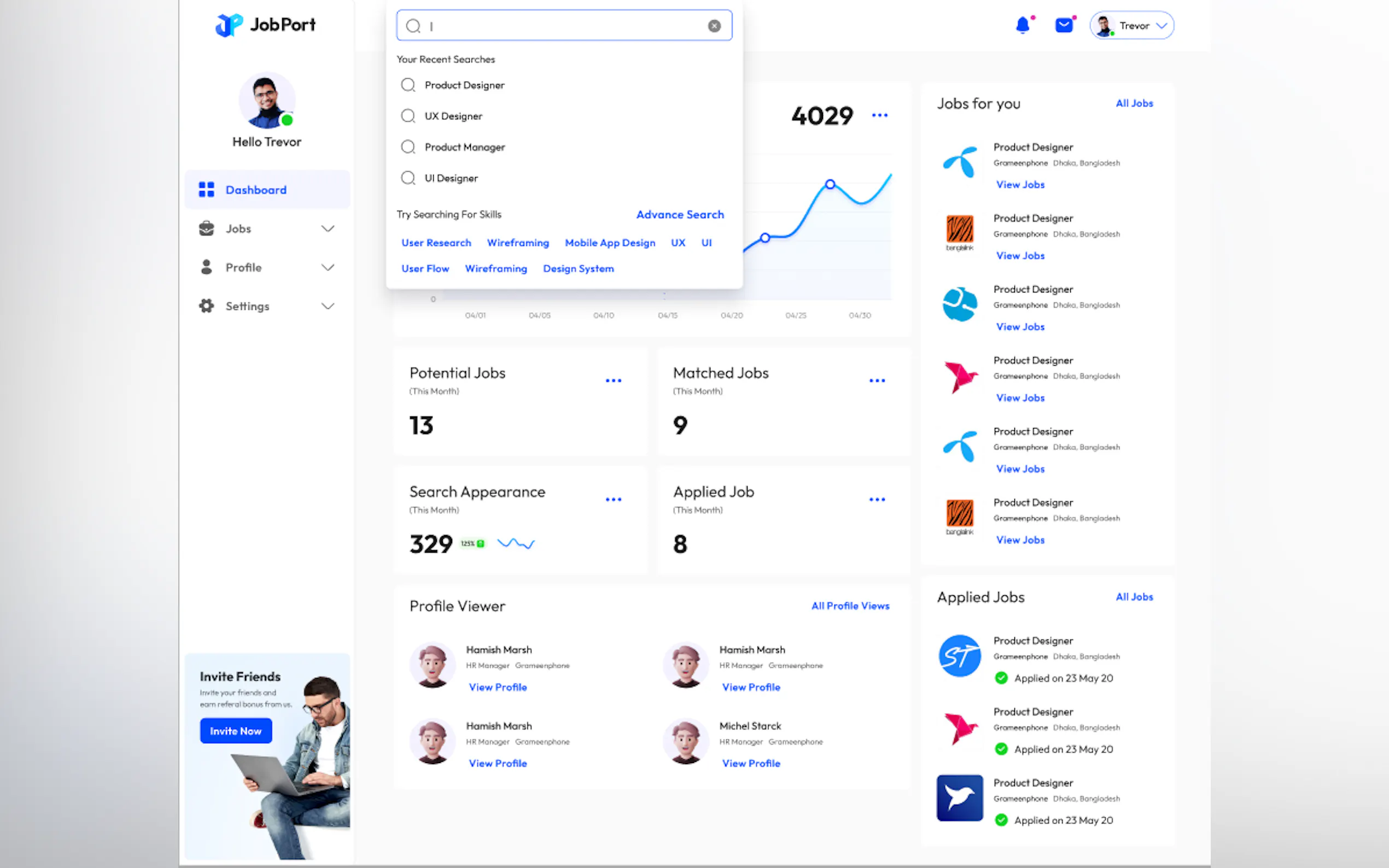
Task: Expand the Jobs sidebar menu chevron
Action: tap(328, 228)
